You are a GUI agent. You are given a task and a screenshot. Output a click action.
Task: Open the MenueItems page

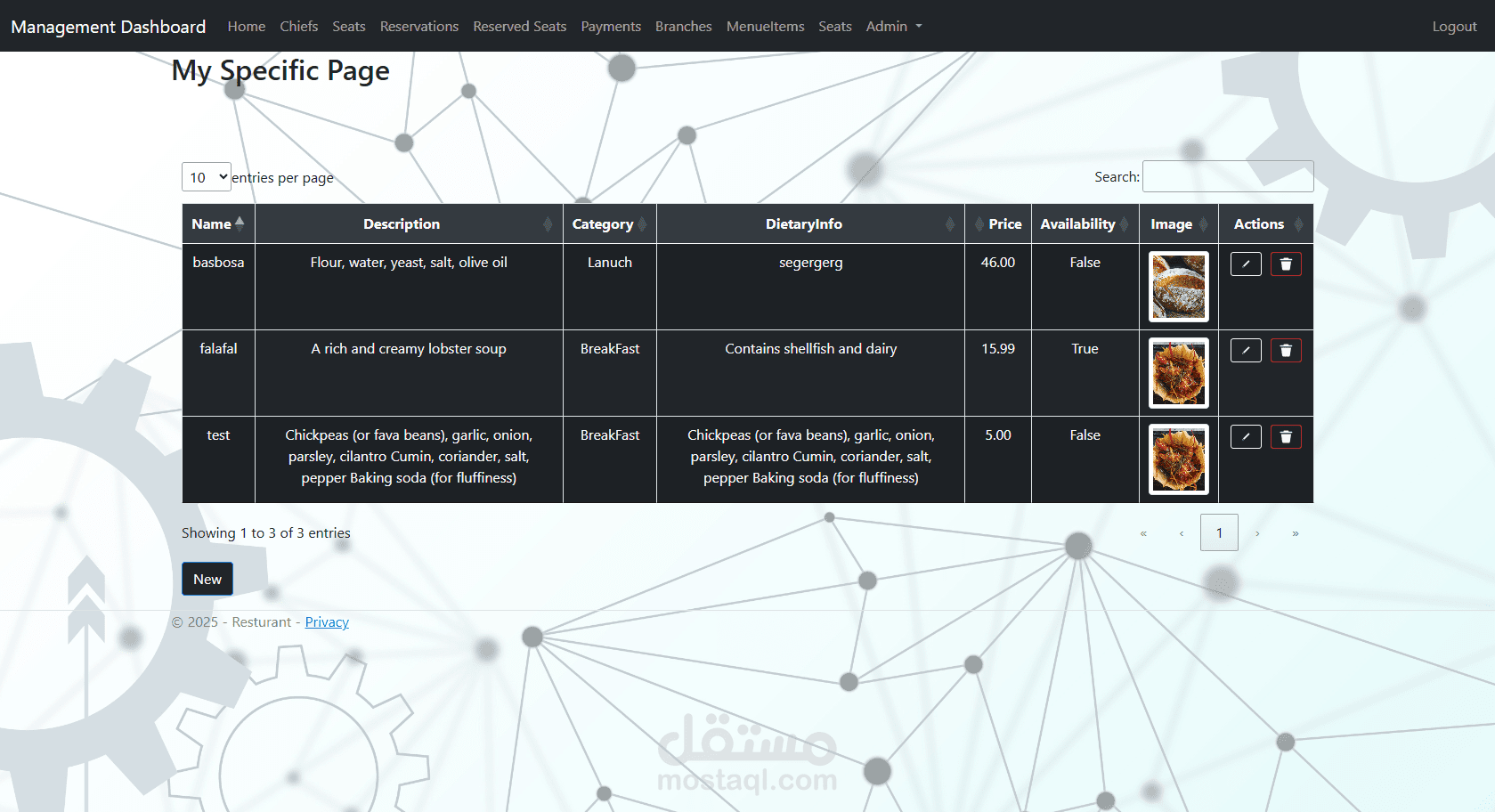tap(766, 27)
